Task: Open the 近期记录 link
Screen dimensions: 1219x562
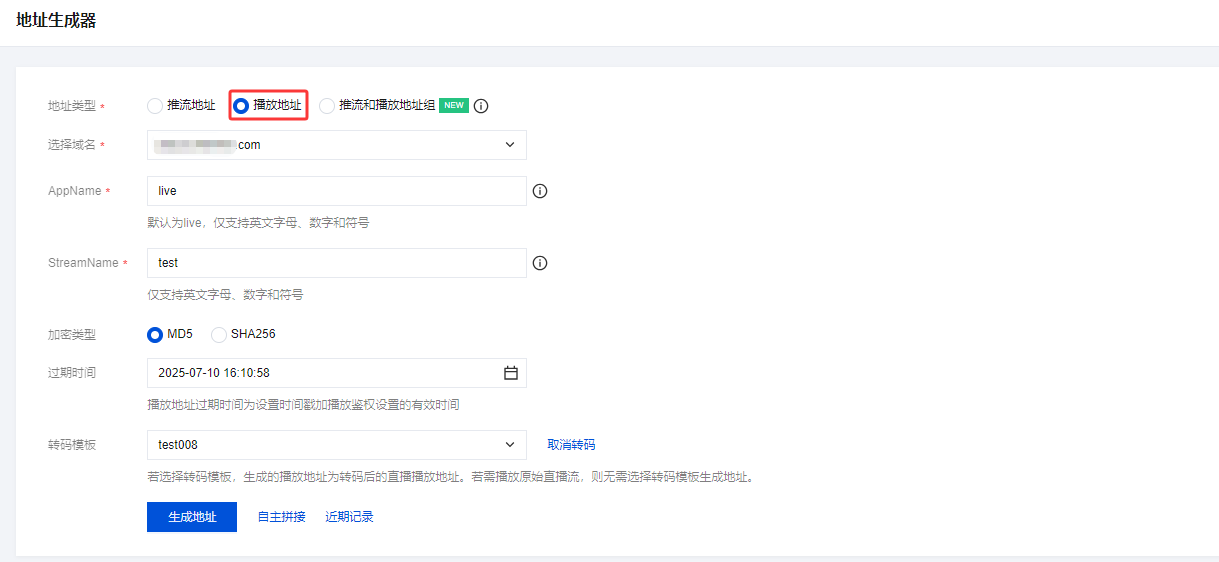Action: tap(349, 517)
